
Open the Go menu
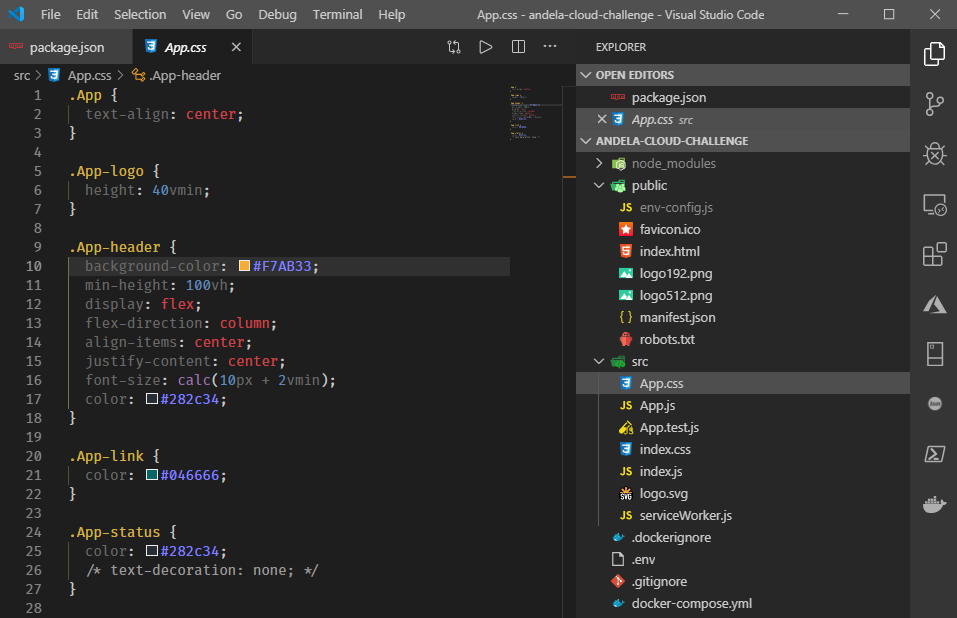(x=234, y=14)
